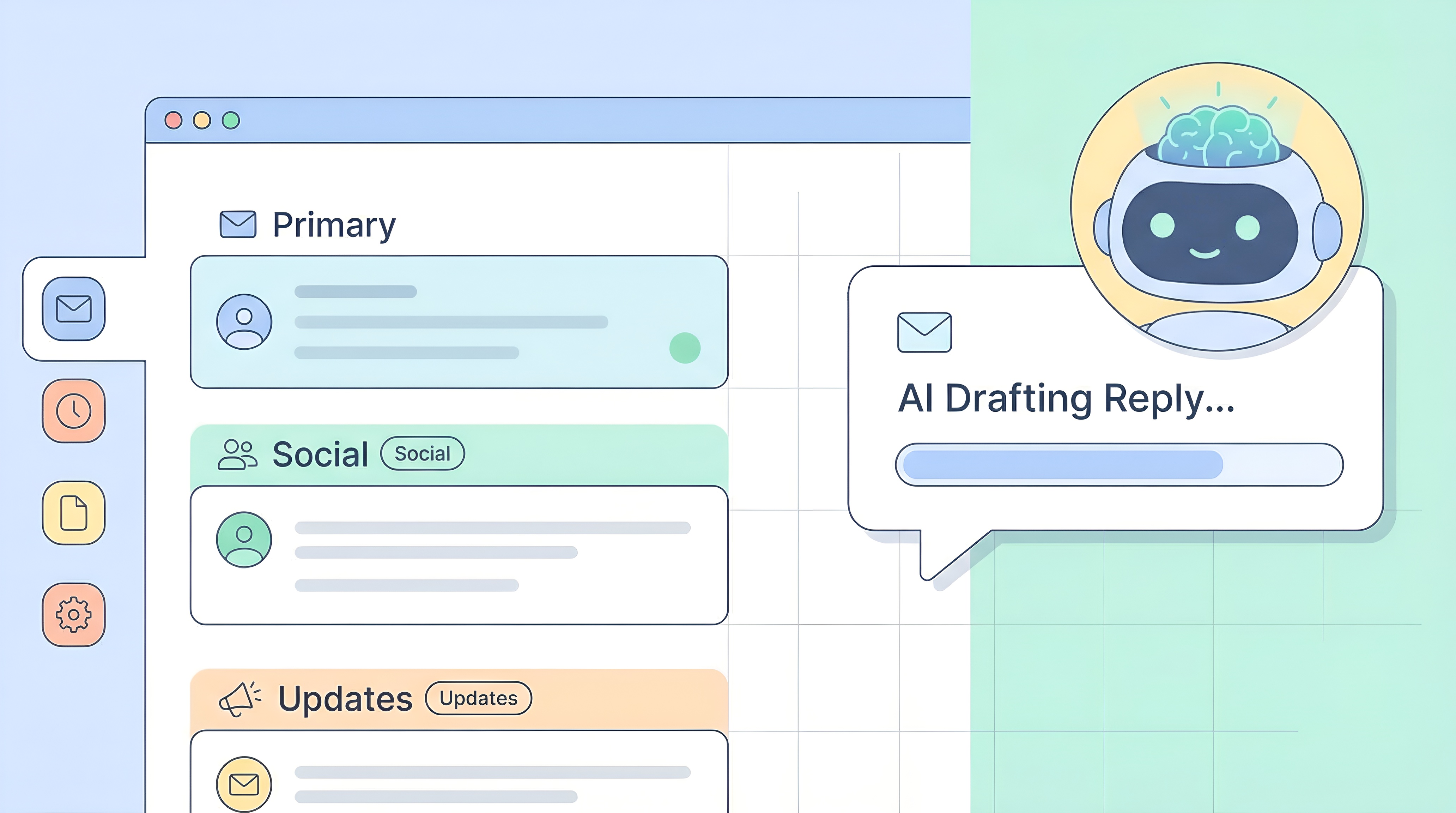Select the Primary category heading
1456x813 pixels.
coord(334,225)
